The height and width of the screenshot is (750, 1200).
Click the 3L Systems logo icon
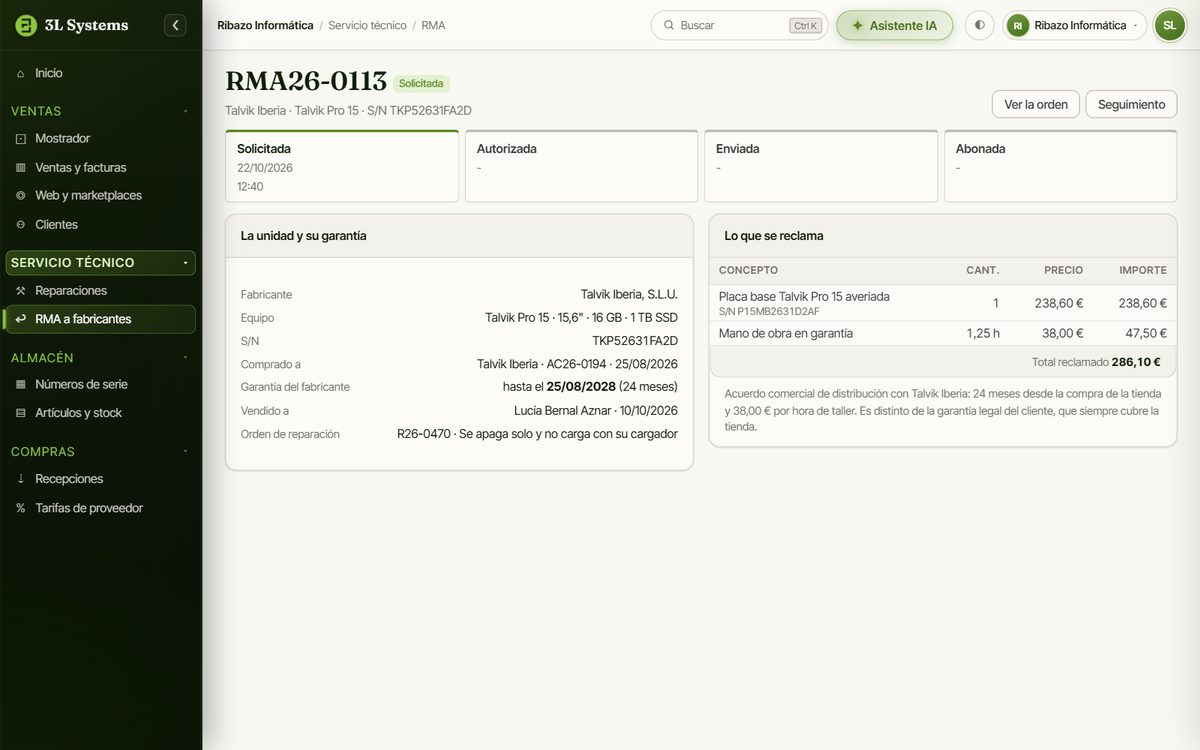pos(26,25)
